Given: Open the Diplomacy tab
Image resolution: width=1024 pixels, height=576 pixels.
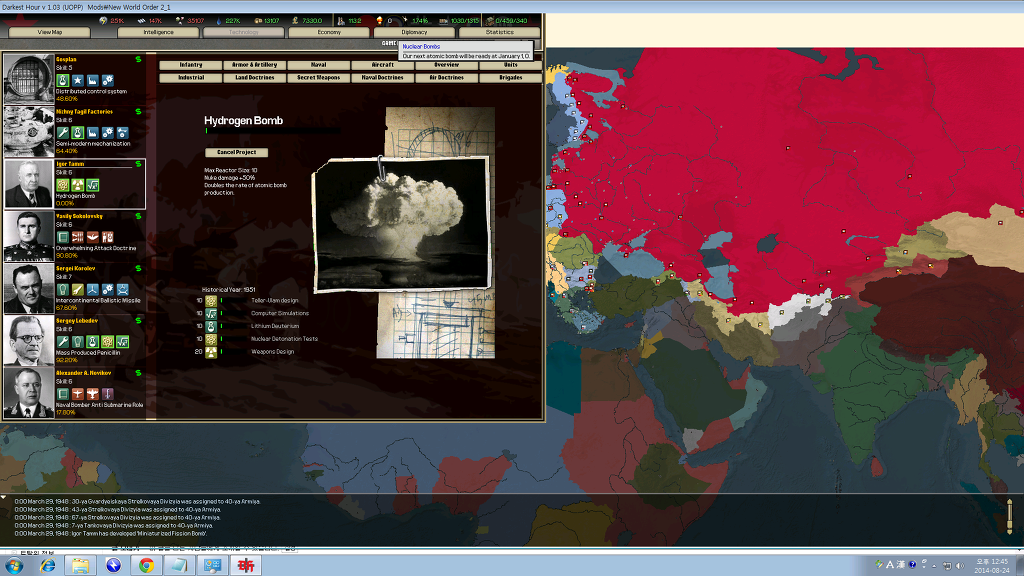Looking at the screenshot, I should [x=414, y=32].
